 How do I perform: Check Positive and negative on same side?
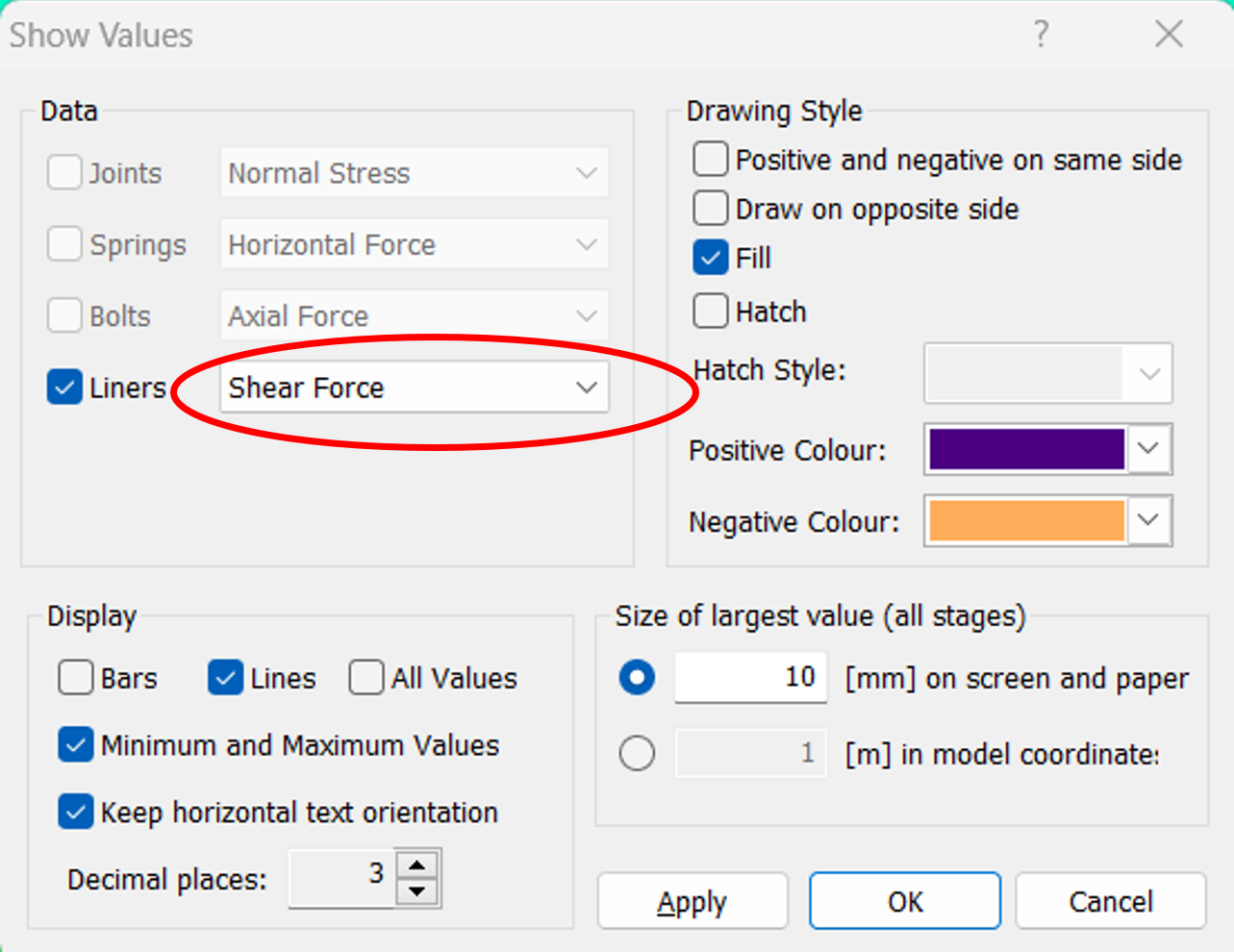[710, 160]
